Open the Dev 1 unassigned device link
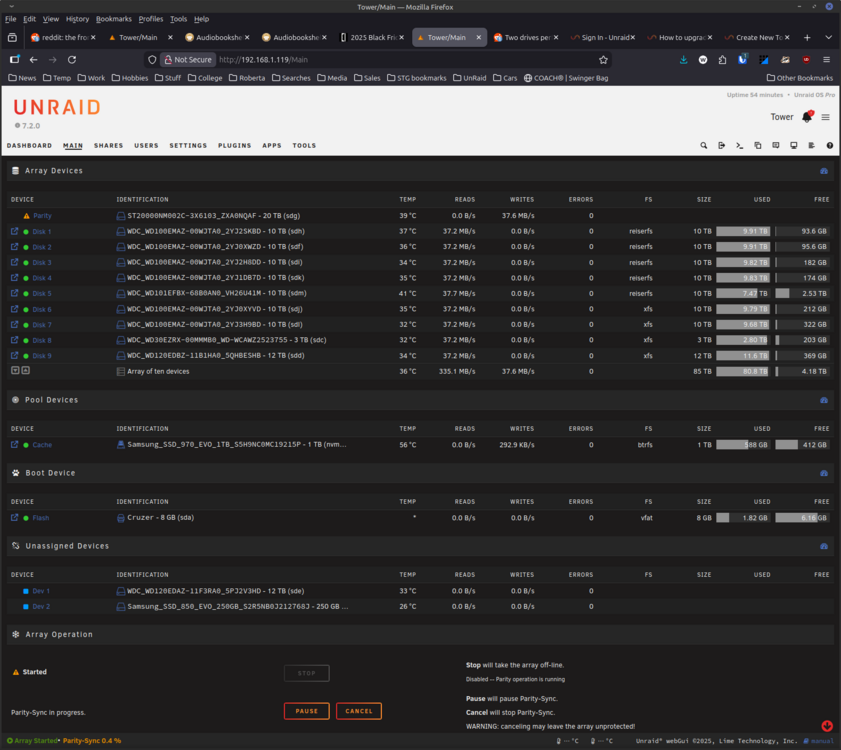 pos(41,591)
